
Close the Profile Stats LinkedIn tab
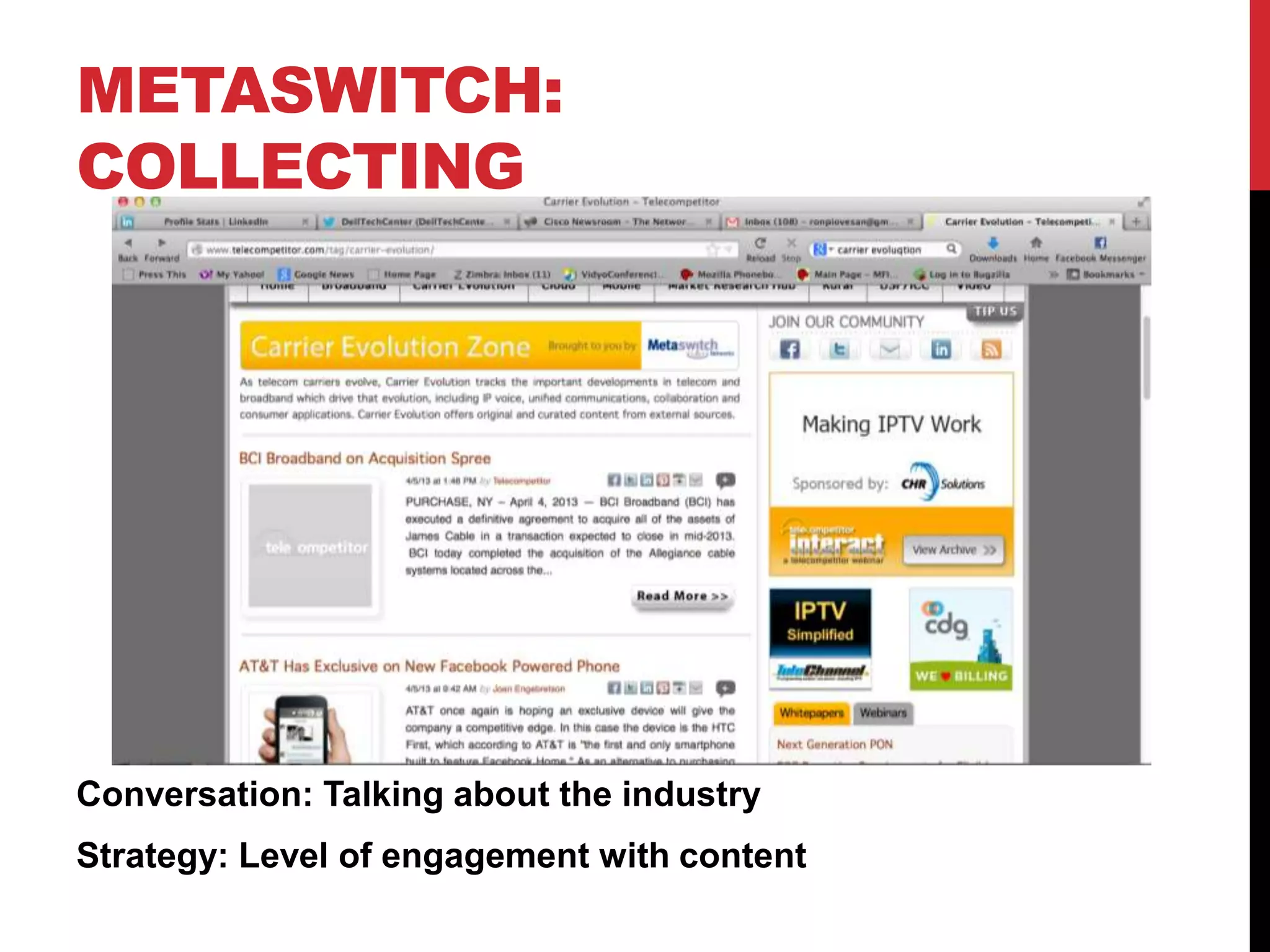[x=304, y=222]
